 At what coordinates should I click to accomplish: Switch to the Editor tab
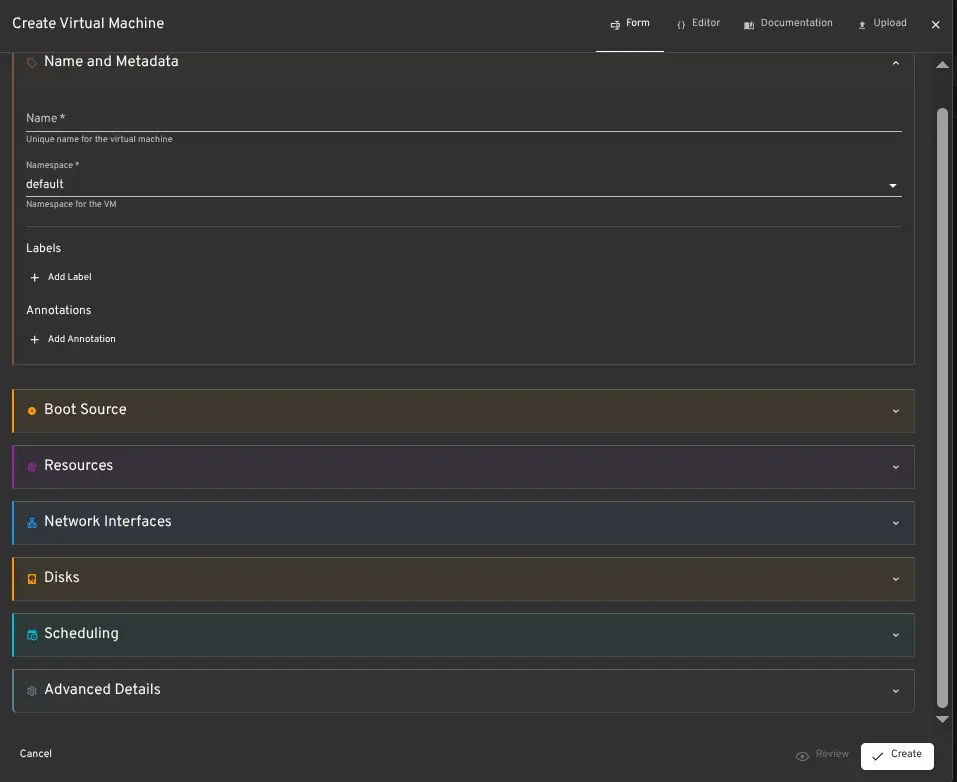click(x=698, y=24)
